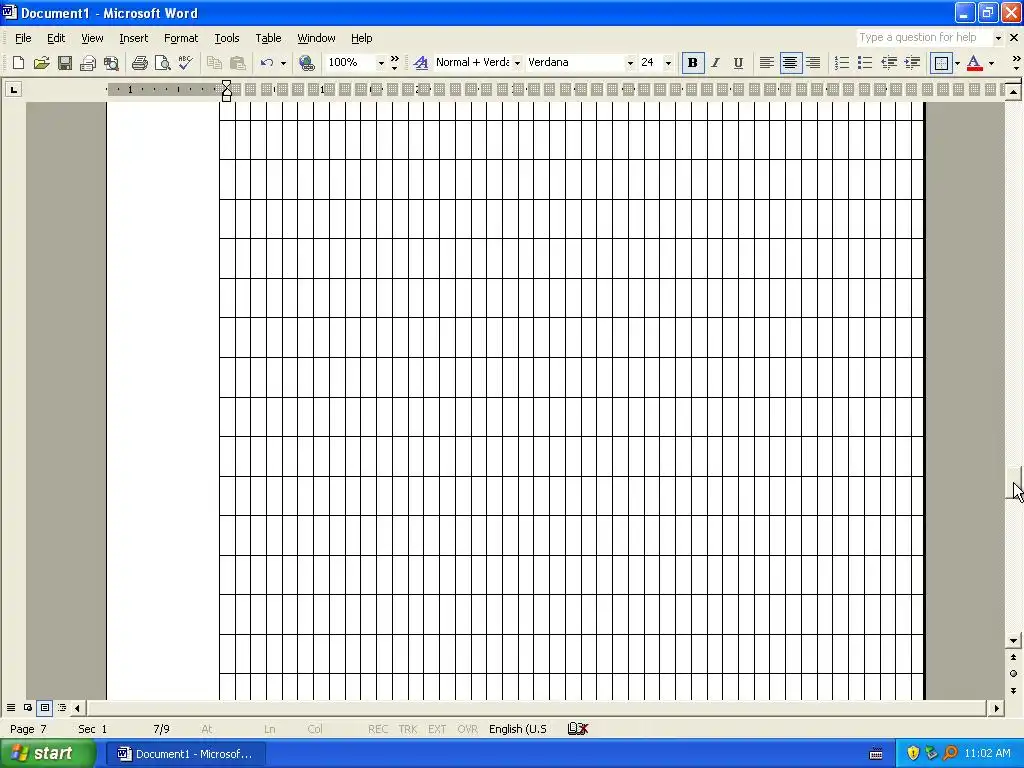Insert a hyperlink with the globe icon
1024x768 pixels.
click(306, 63)
